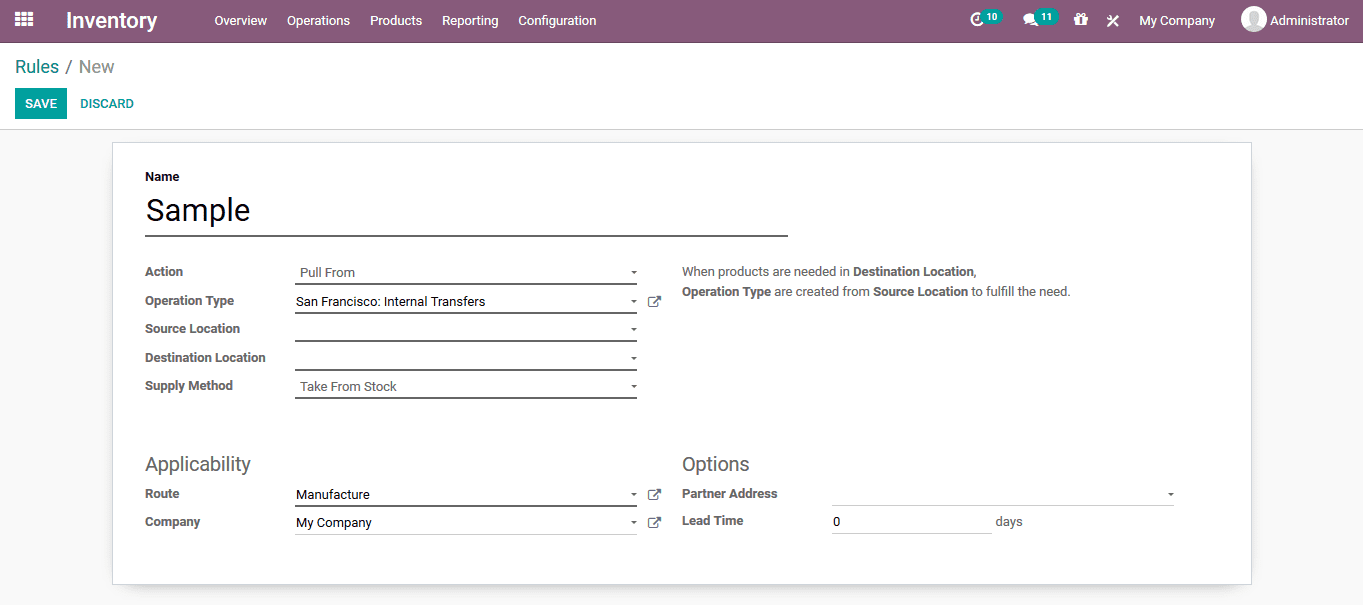Discard the current changes
Screen dimensions: 1363x605
[x=106, y=103]
